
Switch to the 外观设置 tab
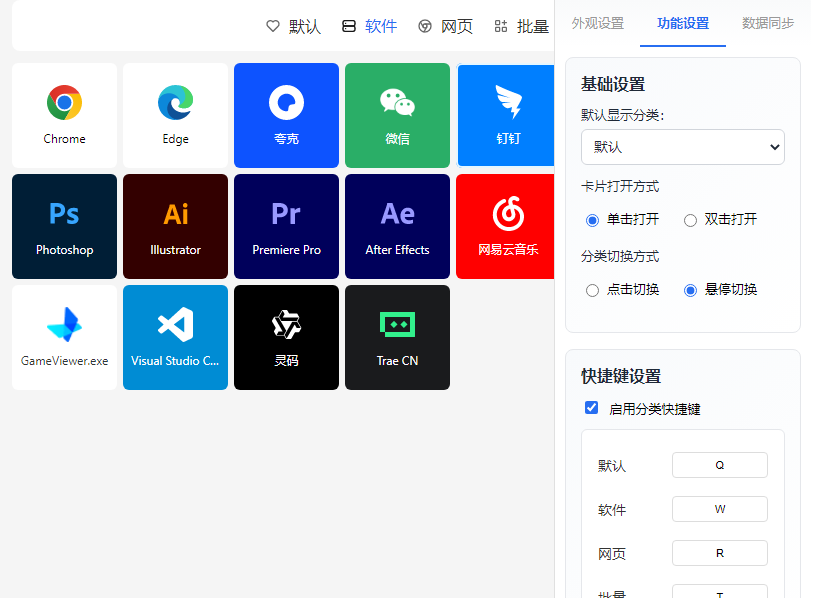597,23
